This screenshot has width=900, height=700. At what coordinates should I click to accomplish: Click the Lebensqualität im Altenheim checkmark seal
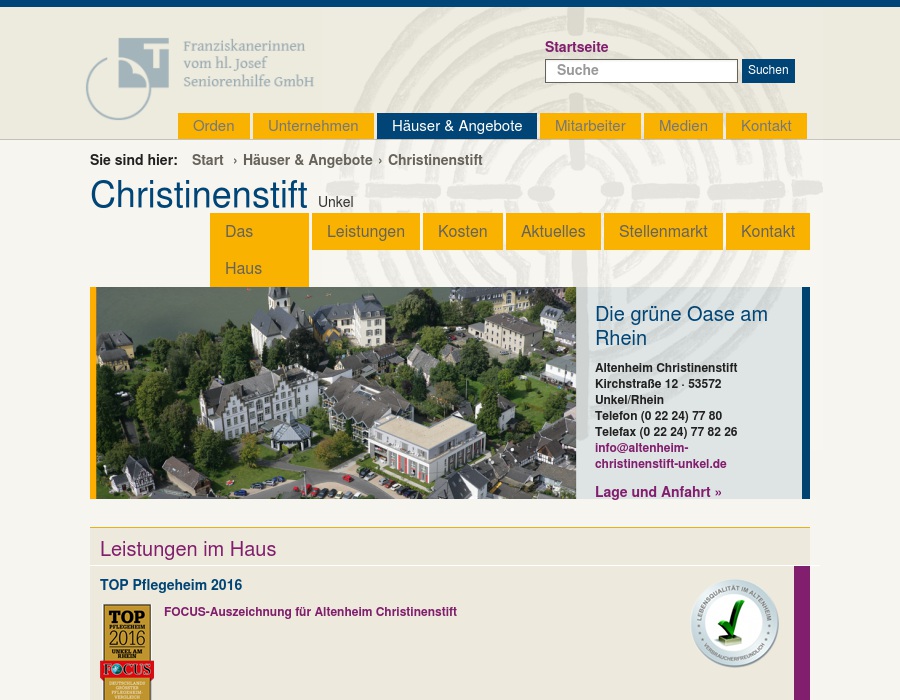(734, 622)
